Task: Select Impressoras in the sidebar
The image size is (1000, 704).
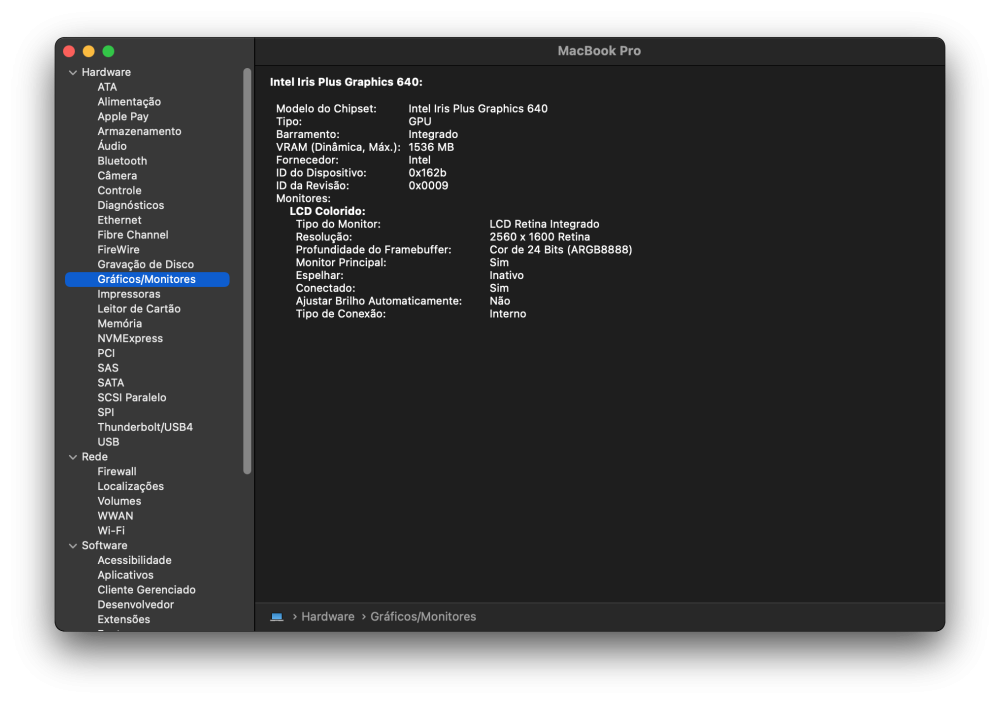Action: [x=129, y=295]
